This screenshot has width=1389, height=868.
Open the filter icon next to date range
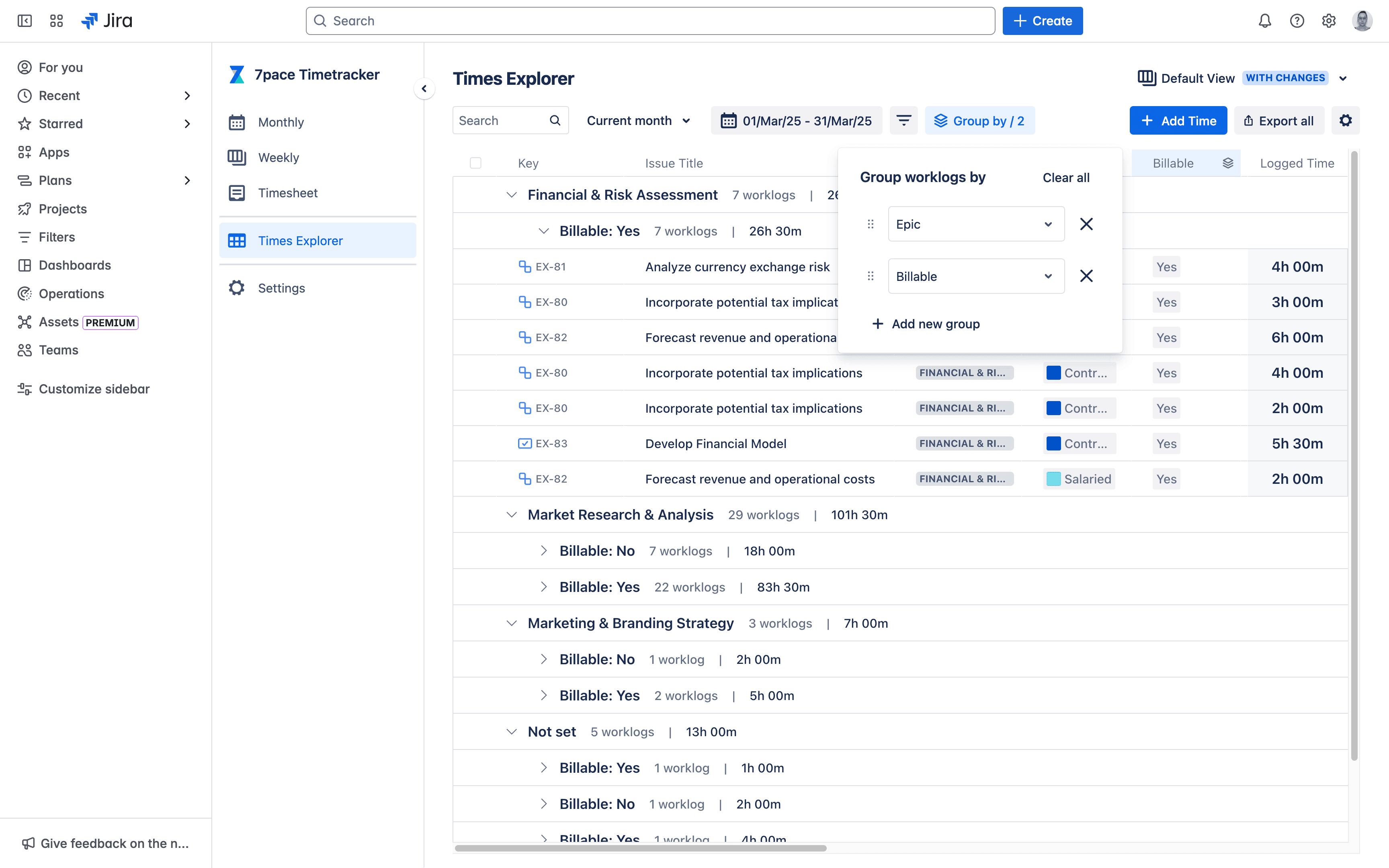point(904,121)
